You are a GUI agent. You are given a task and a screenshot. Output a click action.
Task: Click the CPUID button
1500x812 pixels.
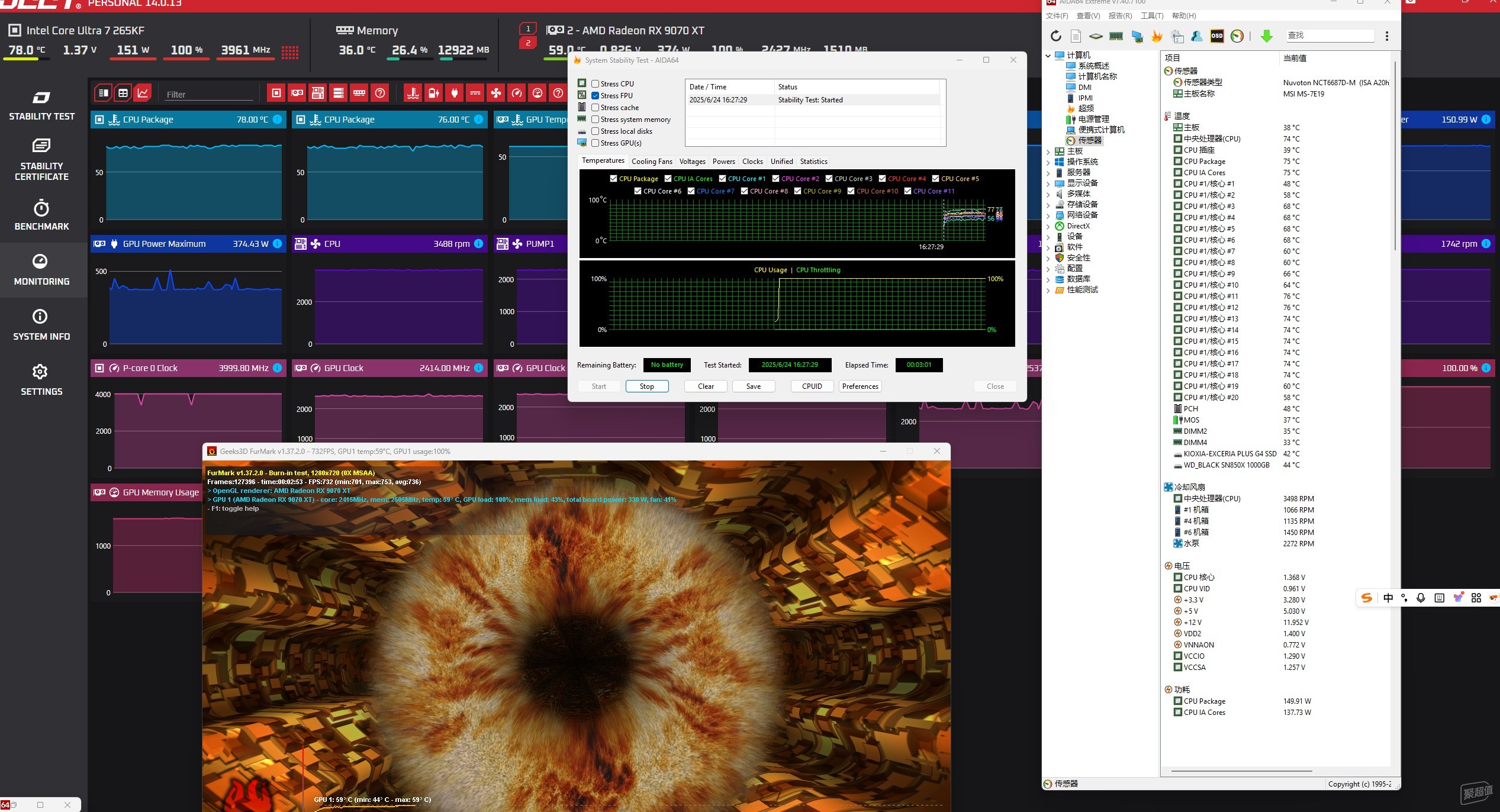[x=812, y=386]
